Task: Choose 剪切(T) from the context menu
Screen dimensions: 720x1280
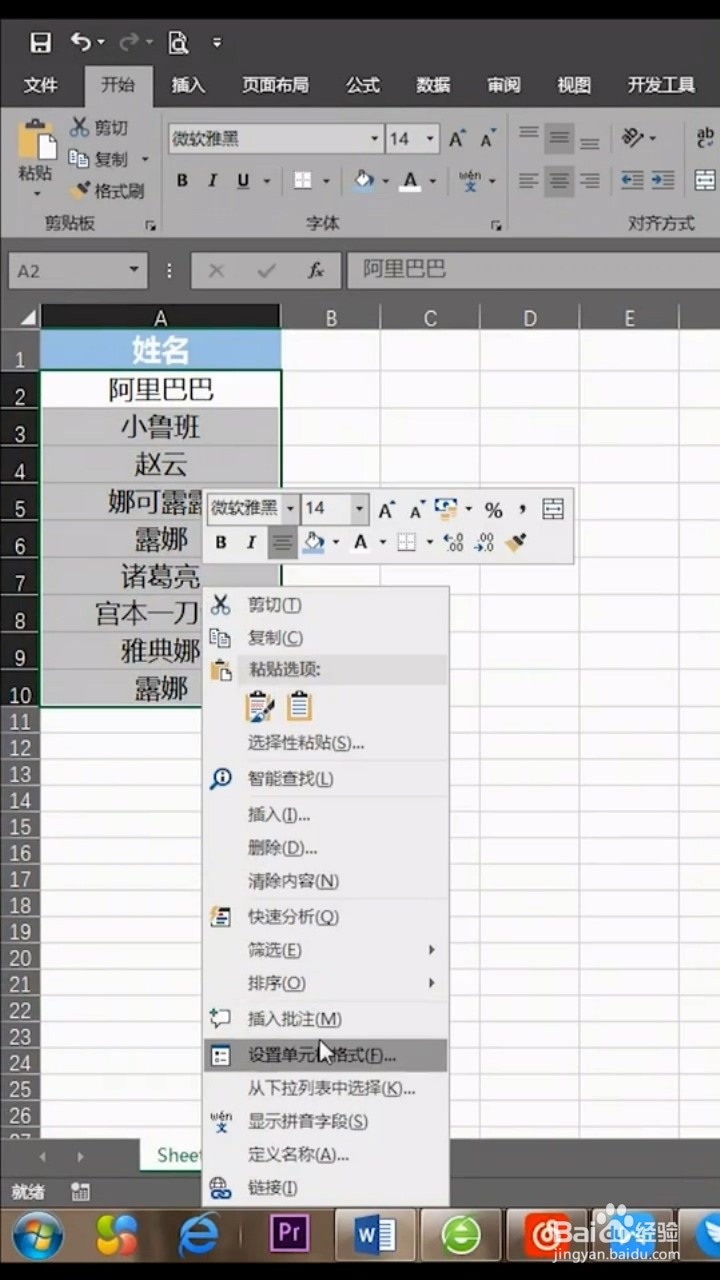Action: (326, 605)
